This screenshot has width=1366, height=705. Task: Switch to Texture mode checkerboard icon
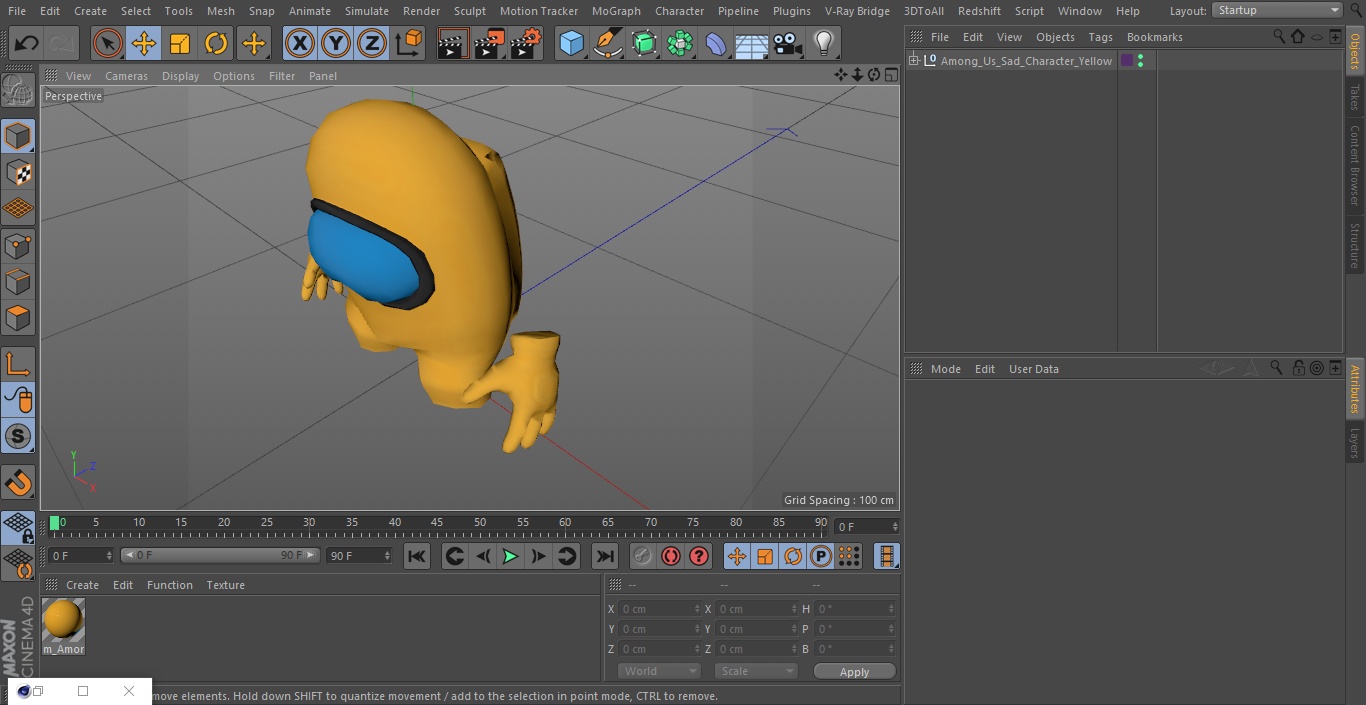[18, 172]
